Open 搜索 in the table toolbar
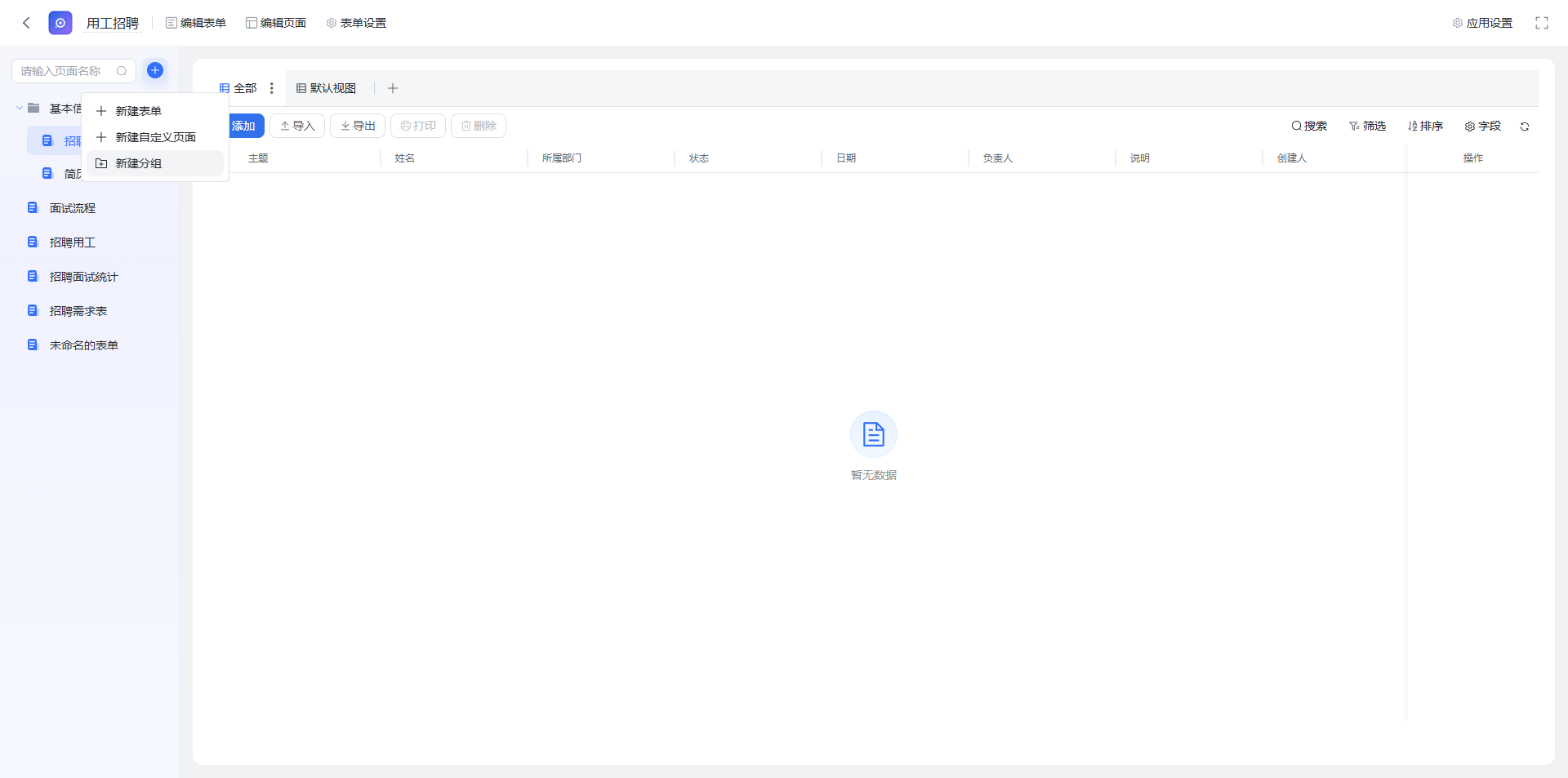Image resolution: width=1568 pixels, height=778 pixels. pyautogui.click(x=1309, y=126)
